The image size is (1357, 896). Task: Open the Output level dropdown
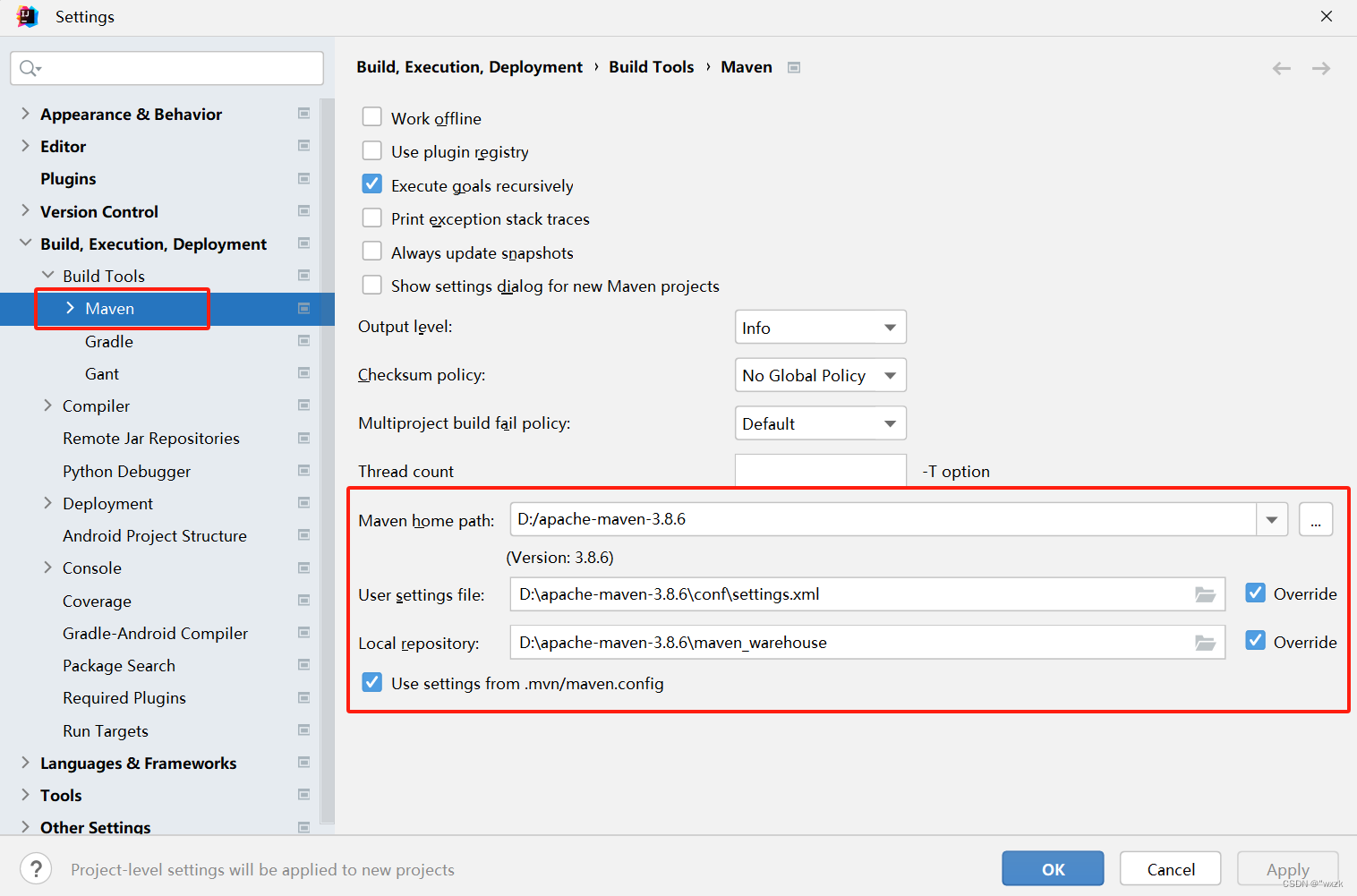coord(821,327)
